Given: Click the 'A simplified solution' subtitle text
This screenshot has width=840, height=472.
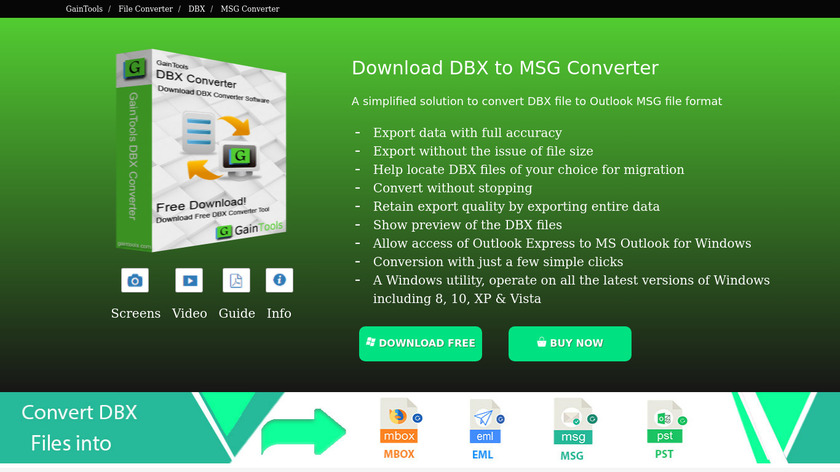Looking at the screenshot, I should (x=537, y=101).
